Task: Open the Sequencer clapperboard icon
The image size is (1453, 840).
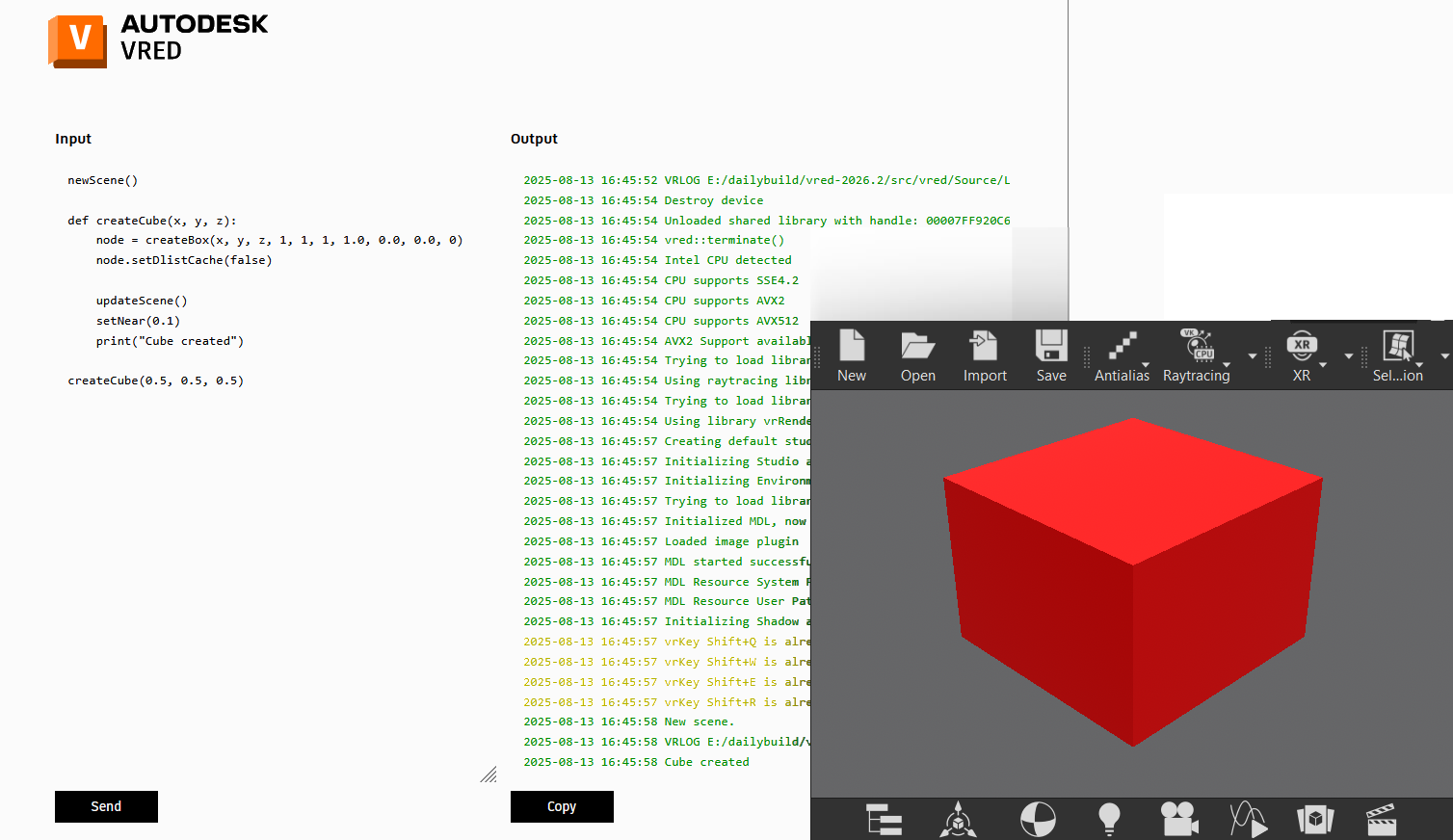Action: click(x=1381, y=820)
